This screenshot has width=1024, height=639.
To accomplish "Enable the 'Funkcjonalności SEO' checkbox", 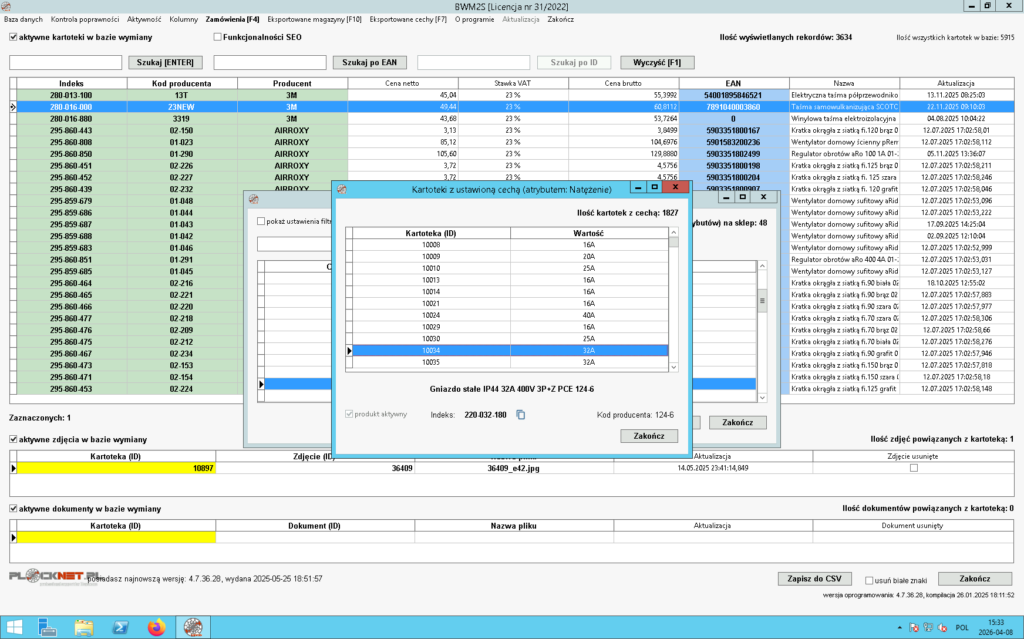I will click(217, 37).
